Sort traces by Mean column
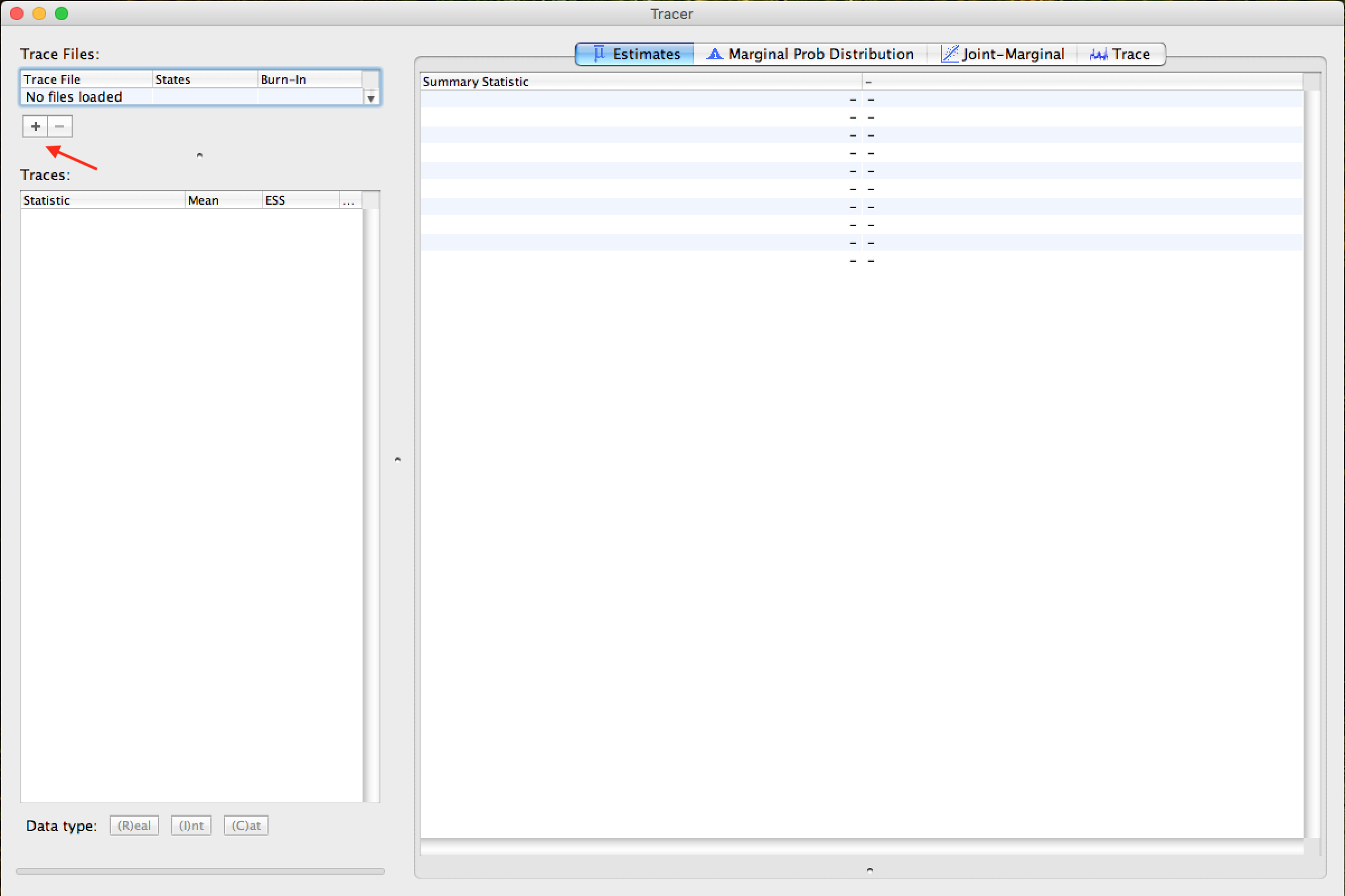1345x896 pixels. [223, 200]
